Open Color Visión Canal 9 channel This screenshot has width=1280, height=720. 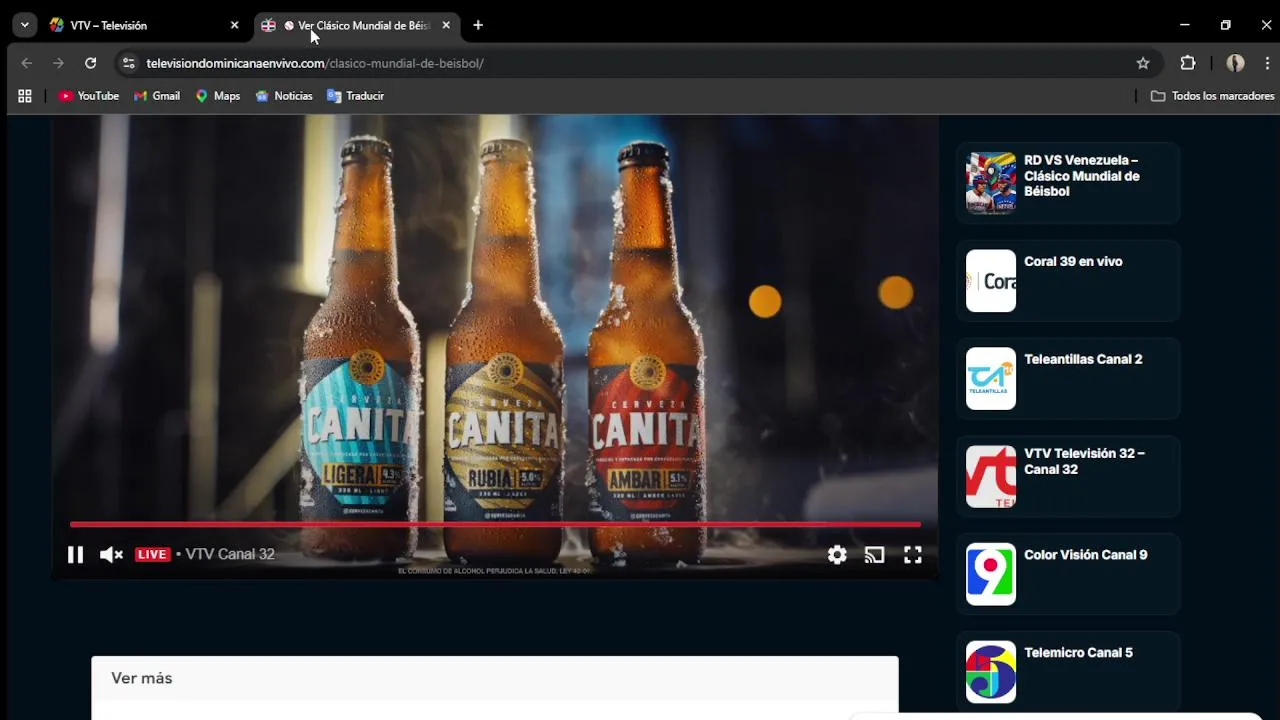(1085, 555)
